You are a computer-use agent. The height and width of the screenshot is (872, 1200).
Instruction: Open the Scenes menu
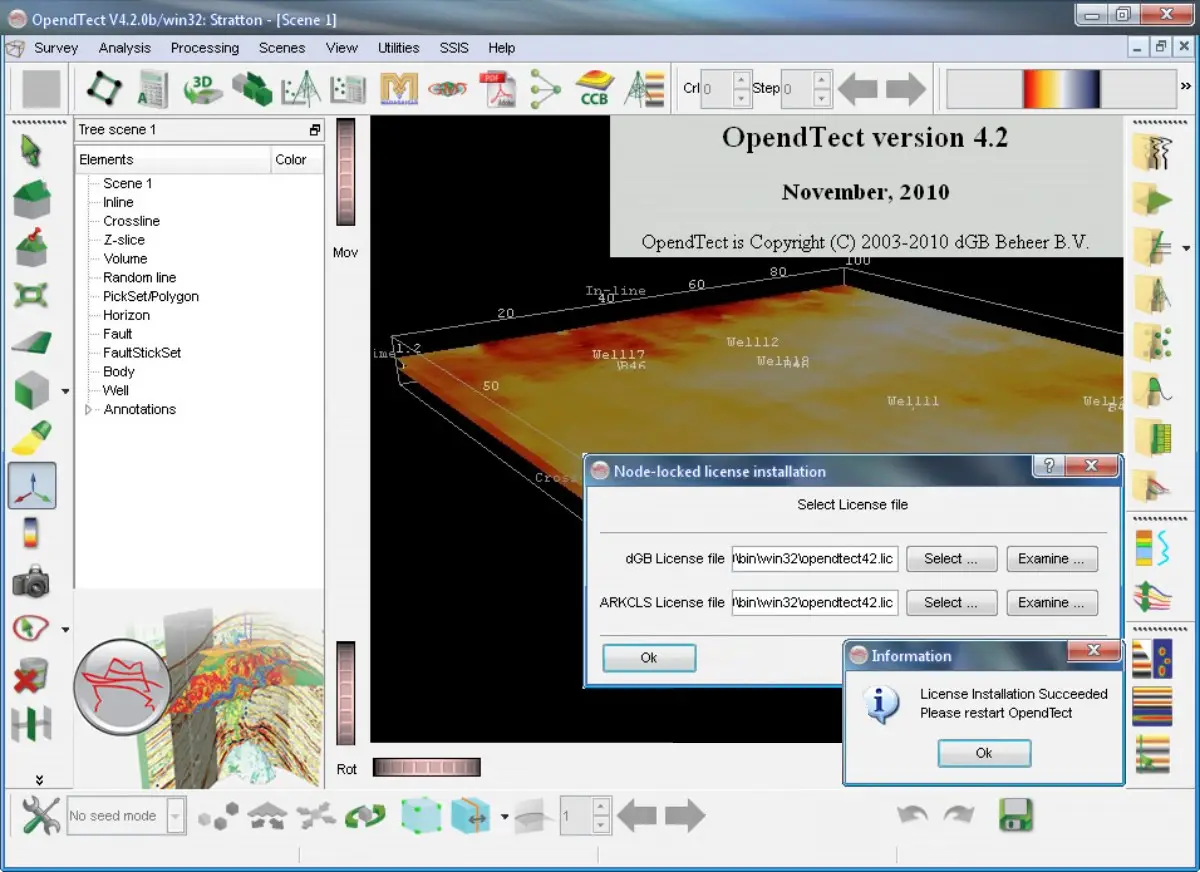[282, 48]
